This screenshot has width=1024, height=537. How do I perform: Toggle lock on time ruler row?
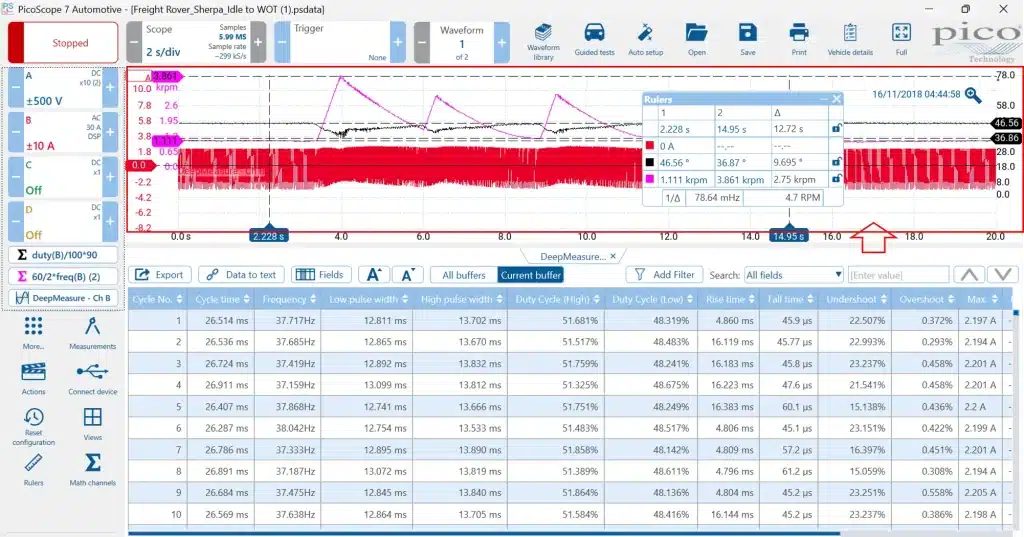[836, 129]
